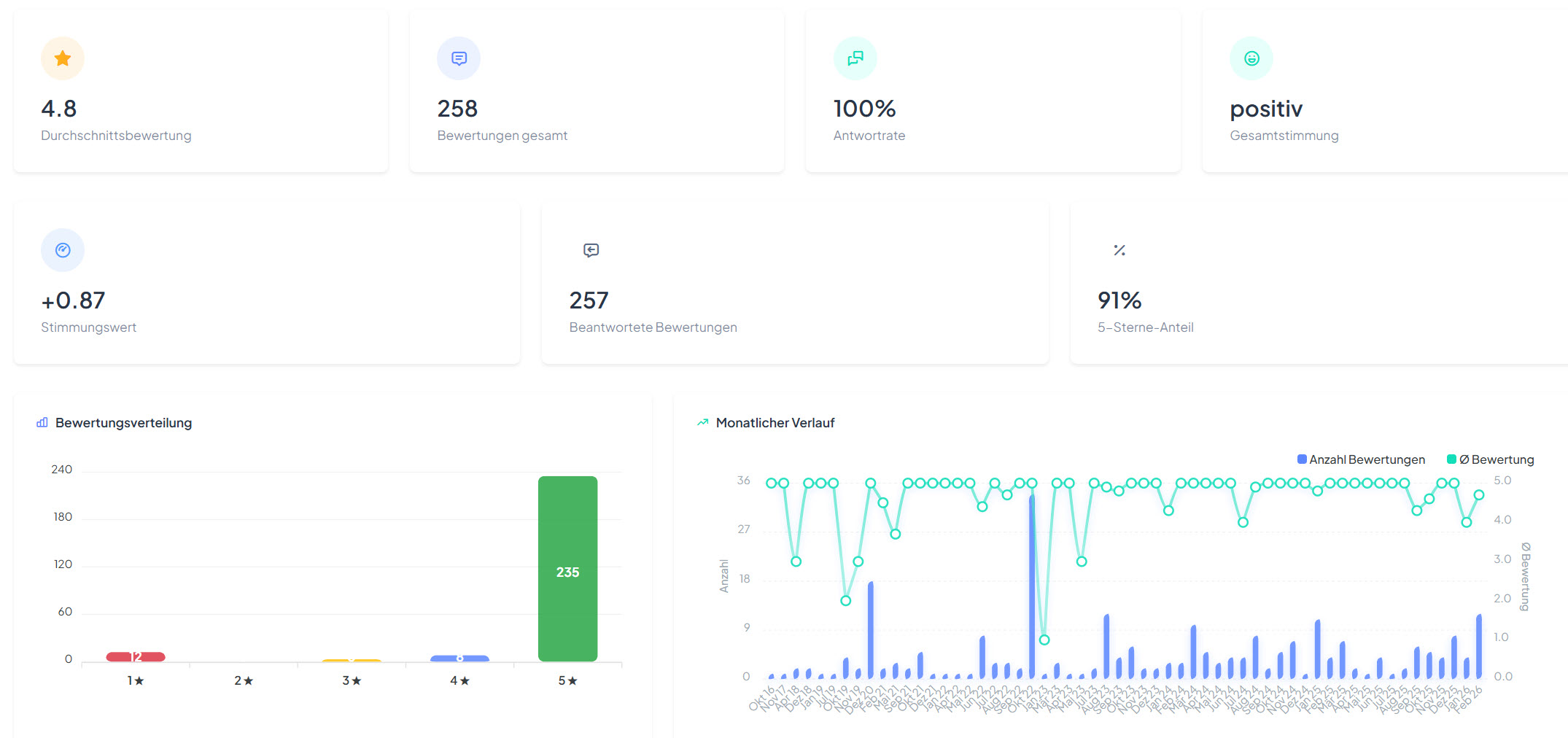Click the chat icon above 258 reviews
This screenshot has height=738, width=1568.
tap(459, 58)
